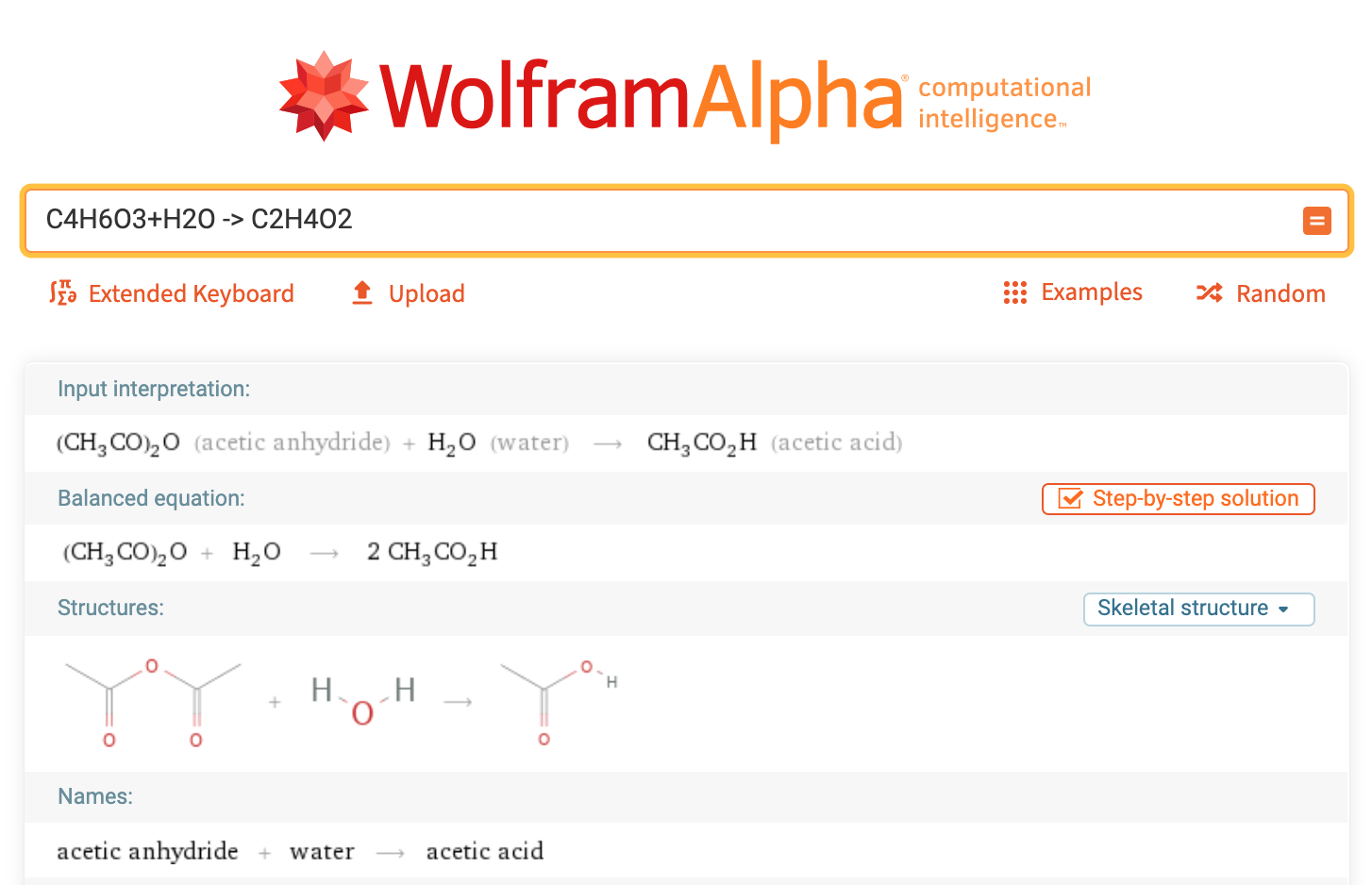
Task: Click the balanced equation result 2 CH3CO2H
Action: (x=432, y=552)
